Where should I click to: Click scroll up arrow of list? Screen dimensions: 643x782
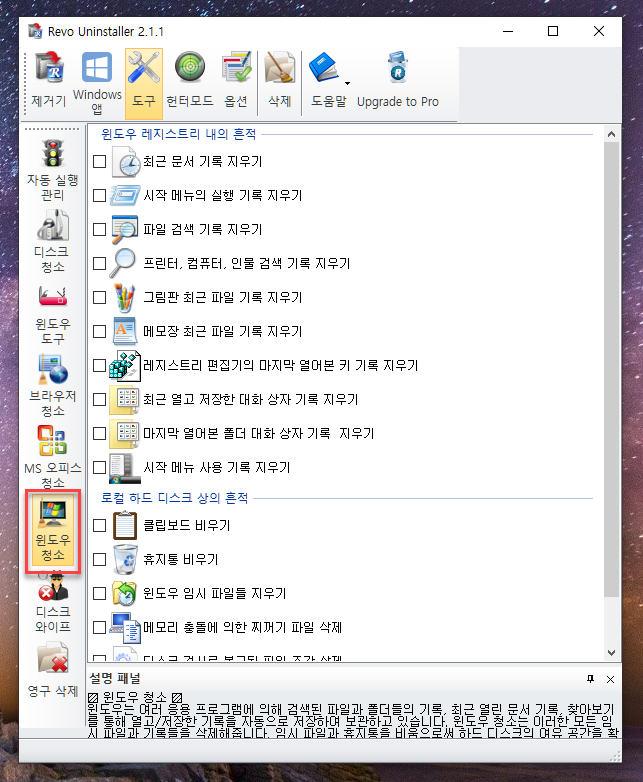(x=612, y=134)
